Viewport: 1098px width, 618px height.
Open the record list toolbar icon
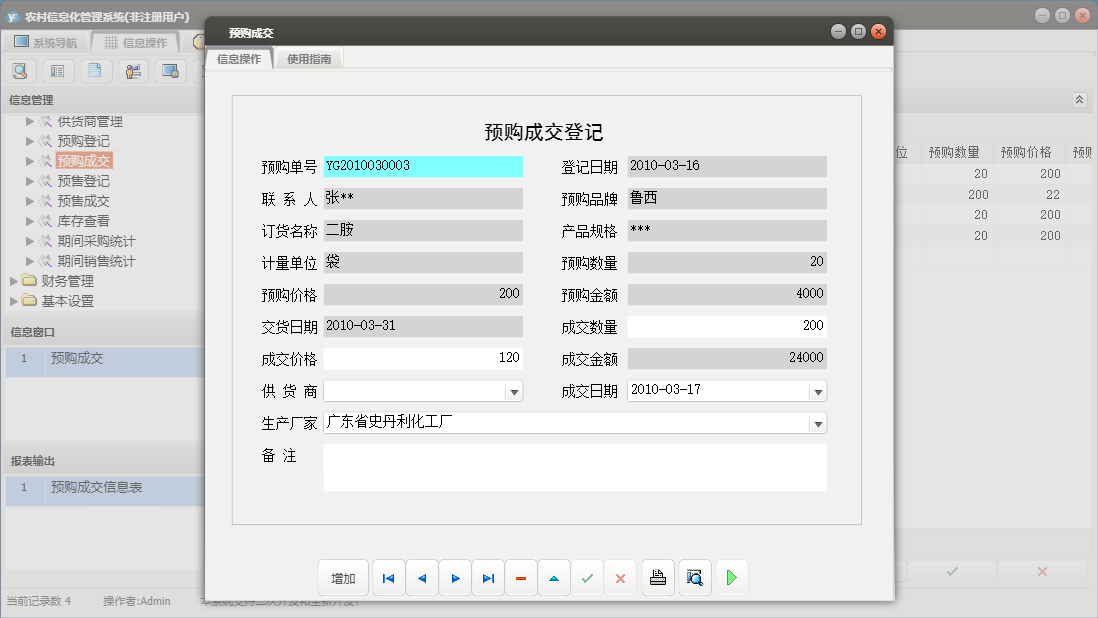point(57,71)
